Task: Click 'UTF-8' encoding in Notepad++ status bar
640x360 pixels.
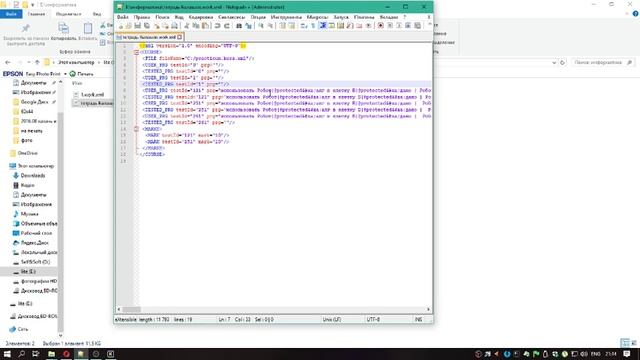Action: pyautogui.click(x=373, y=320)
